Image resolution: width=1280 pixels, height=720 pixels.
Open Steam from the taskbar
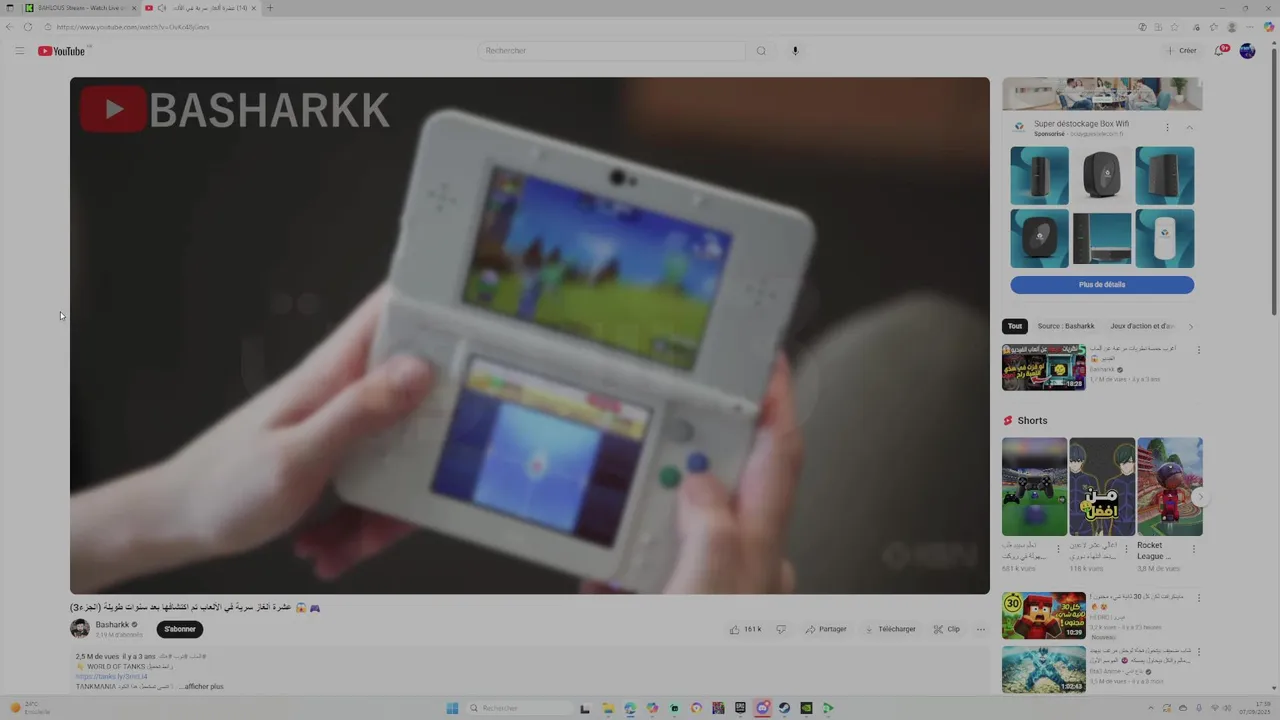point(784,708)
